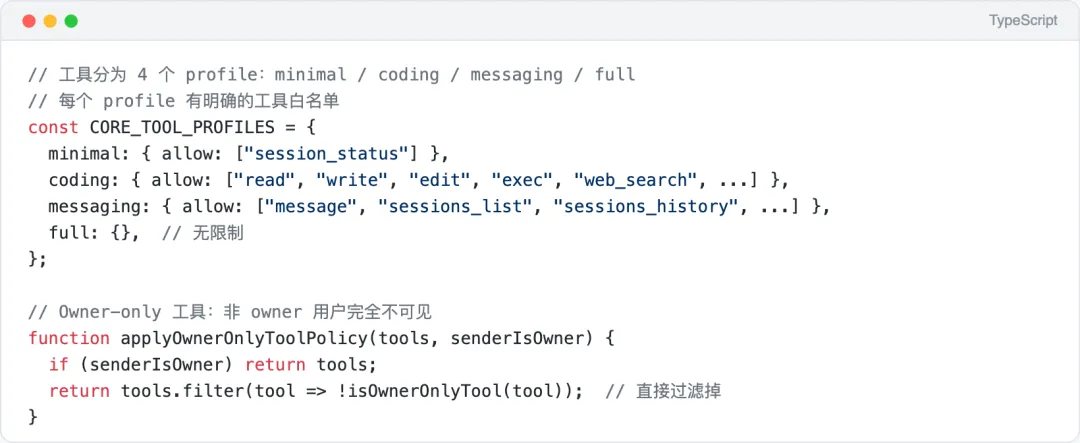Viewport: 1080px width, 443px height.
Task: Click the const keyword
Action: 53,127
